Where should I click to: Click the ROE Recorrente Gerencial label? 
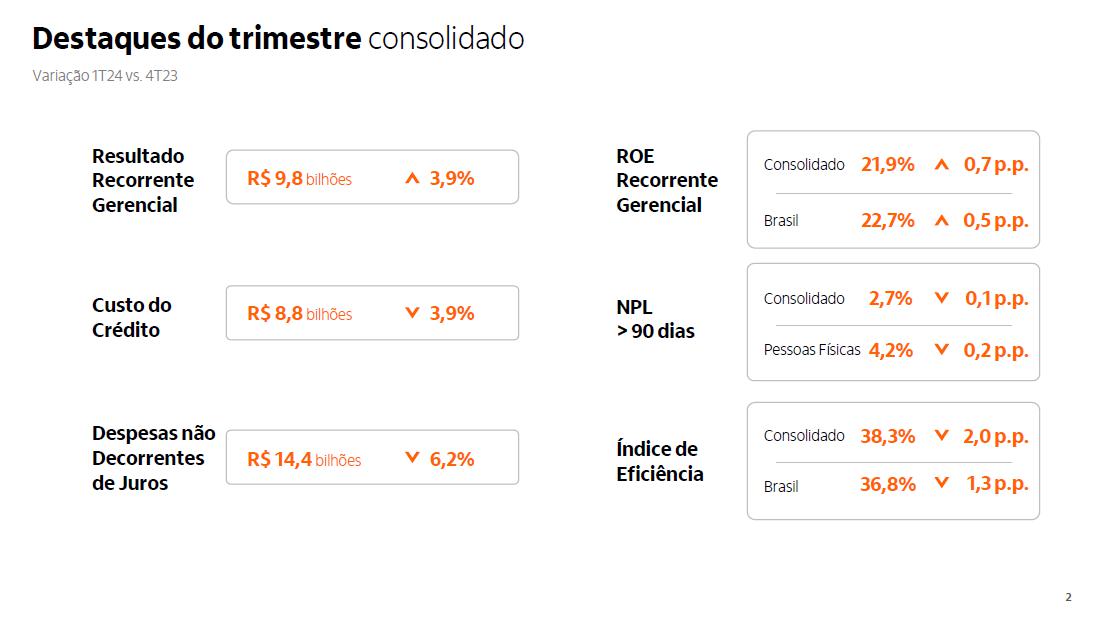[667, 181]
